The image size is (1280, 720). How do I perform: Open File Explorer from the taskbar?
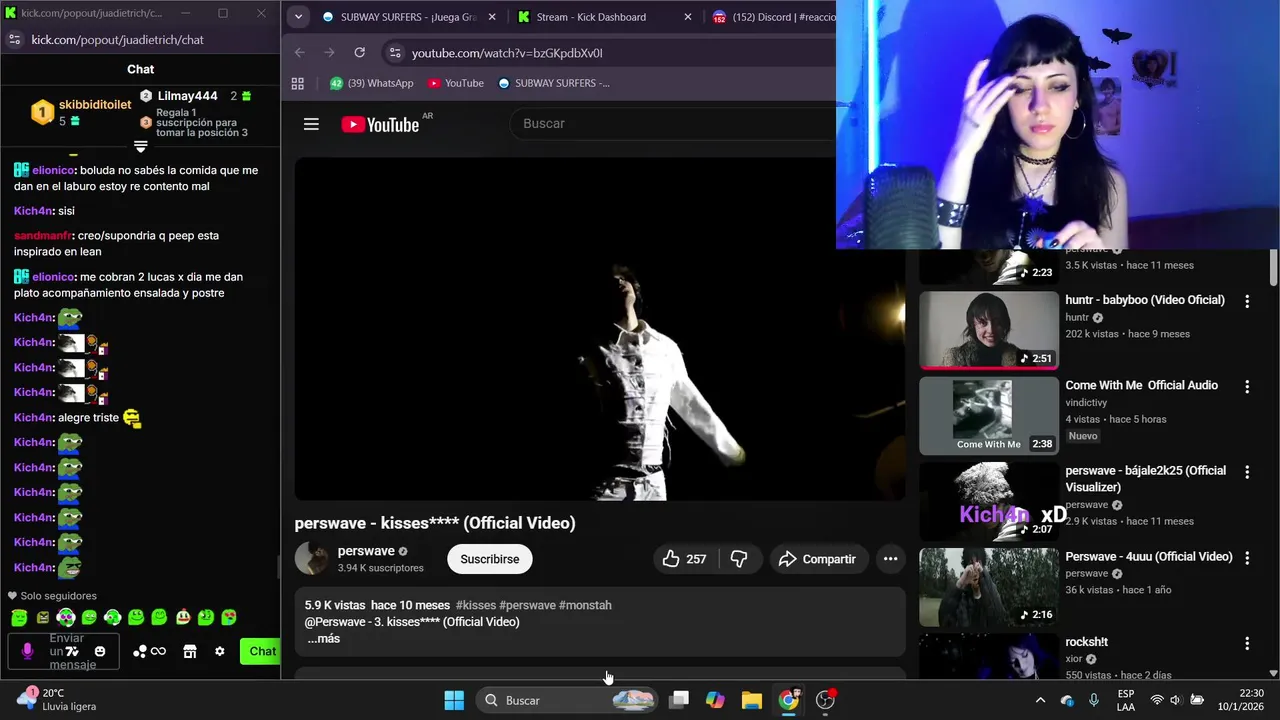pos(752,700)
